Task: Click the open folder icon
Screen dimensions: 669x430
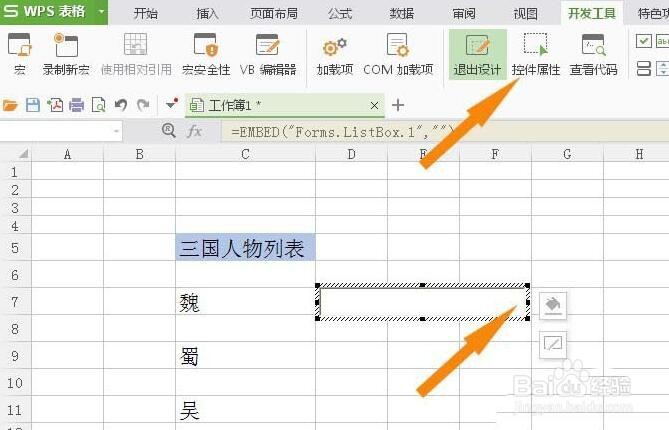Action: (x=10, y=105)
